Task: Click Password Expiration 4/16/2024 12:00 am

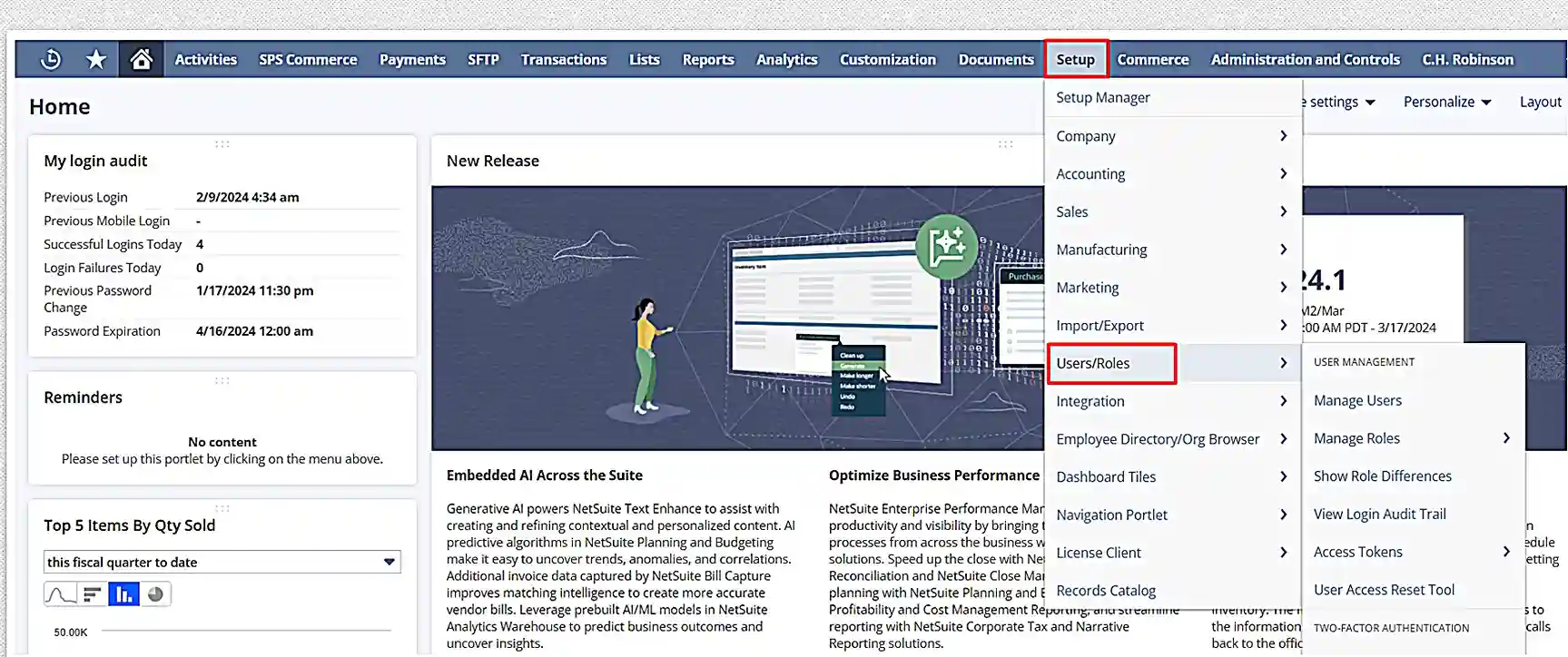Action: 254,331
